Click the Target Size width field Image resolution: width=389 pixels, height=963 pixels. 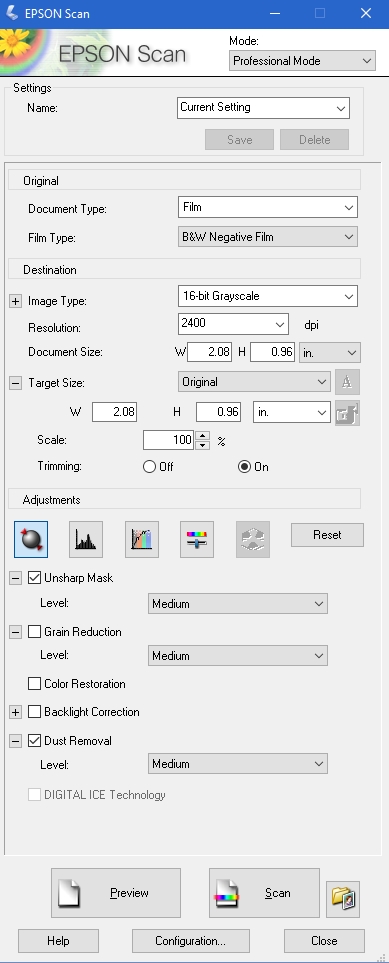pyautogui.click(x=114, y=412)
